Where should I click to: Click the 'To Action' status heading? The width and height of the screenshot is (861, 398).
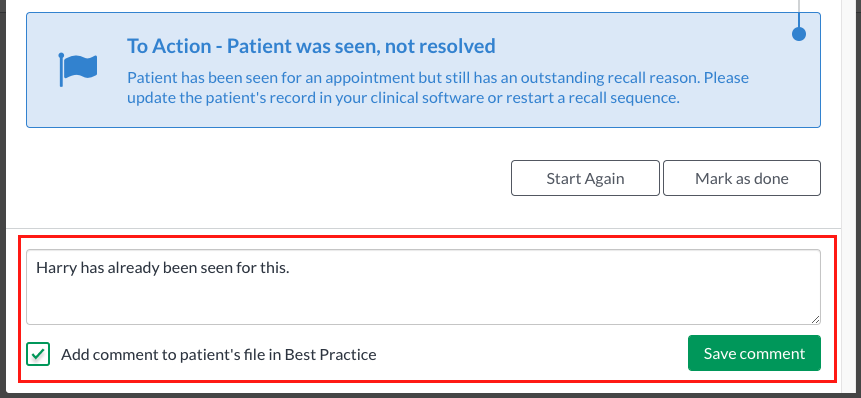coord(311,46)
